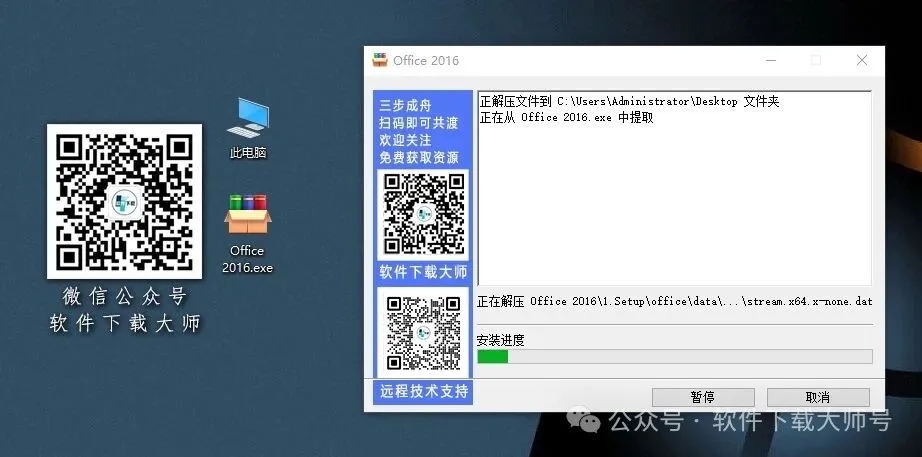Image resolution: width=922 pixels, height=457 pixels.
Task: Close the Office 2016 extractor window
Action: (x=862, y=60)
